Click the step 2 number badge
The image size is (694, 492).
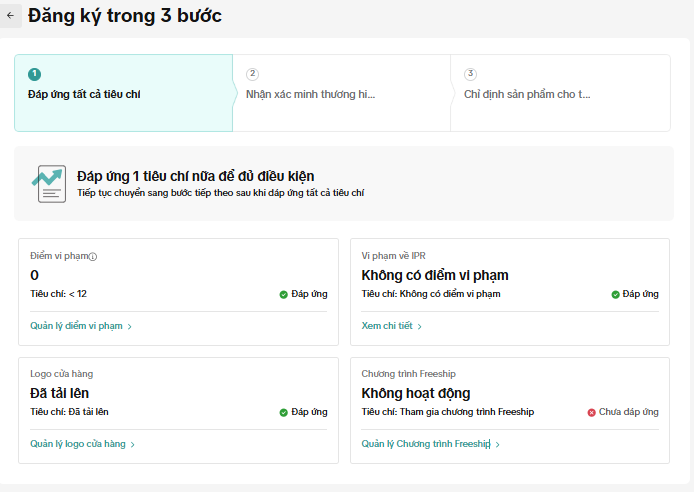tap(252, 74)
